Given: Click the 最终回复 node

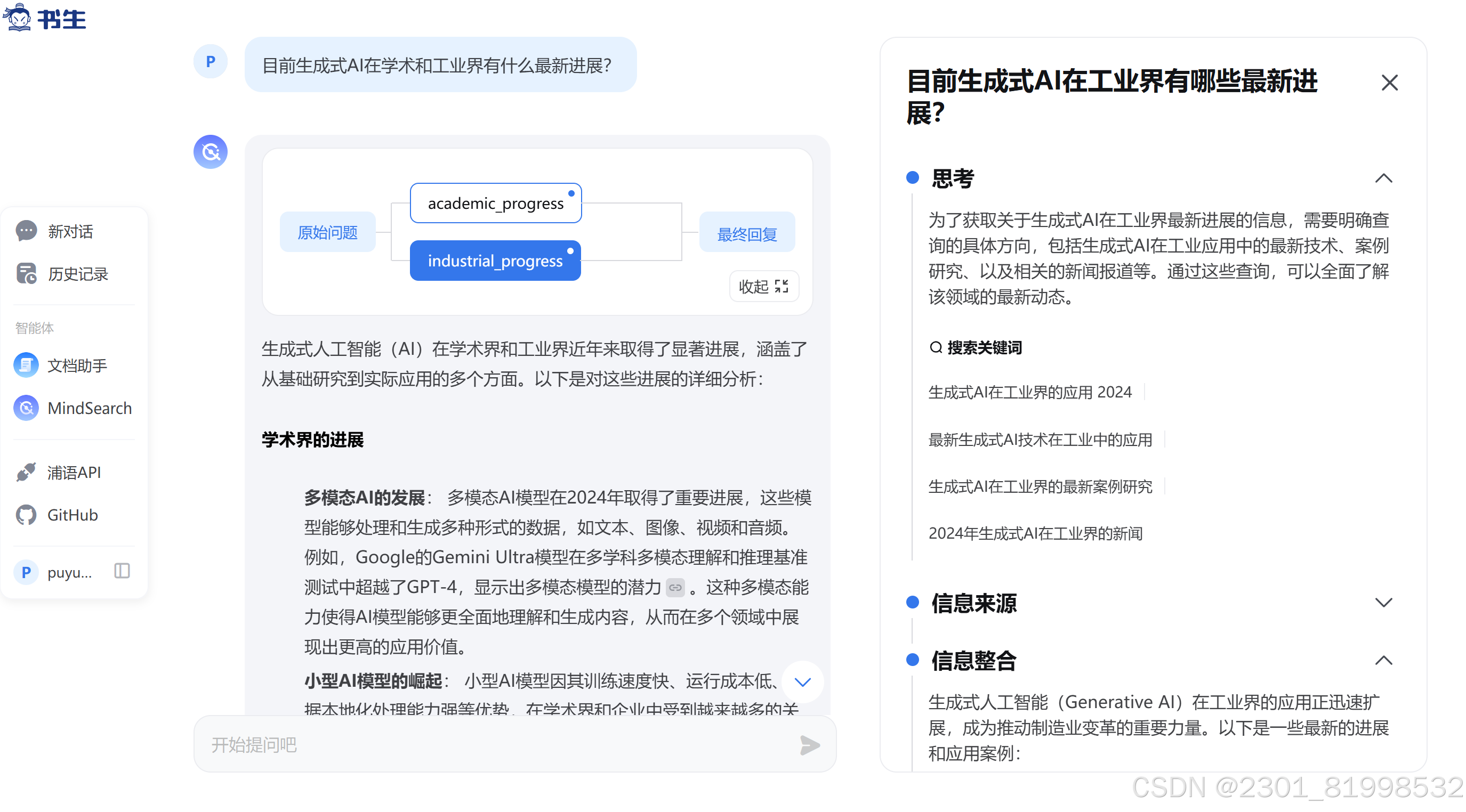Looking at the screenshot, I should pyautogui.click(x=747, y=233).
